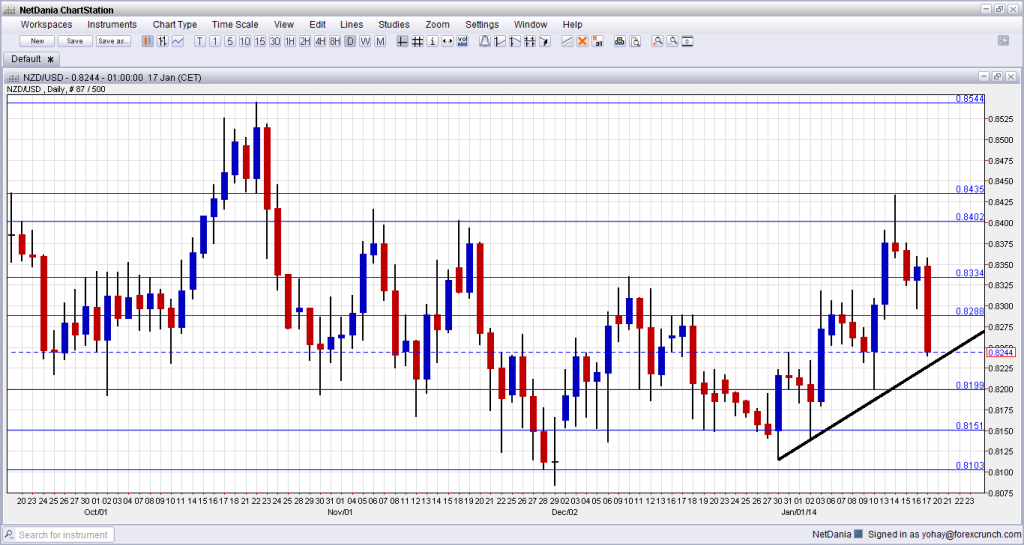Switch to monthly (M) time scale
The height and width of the screenshot is (545, 1024).
point(380,41)
